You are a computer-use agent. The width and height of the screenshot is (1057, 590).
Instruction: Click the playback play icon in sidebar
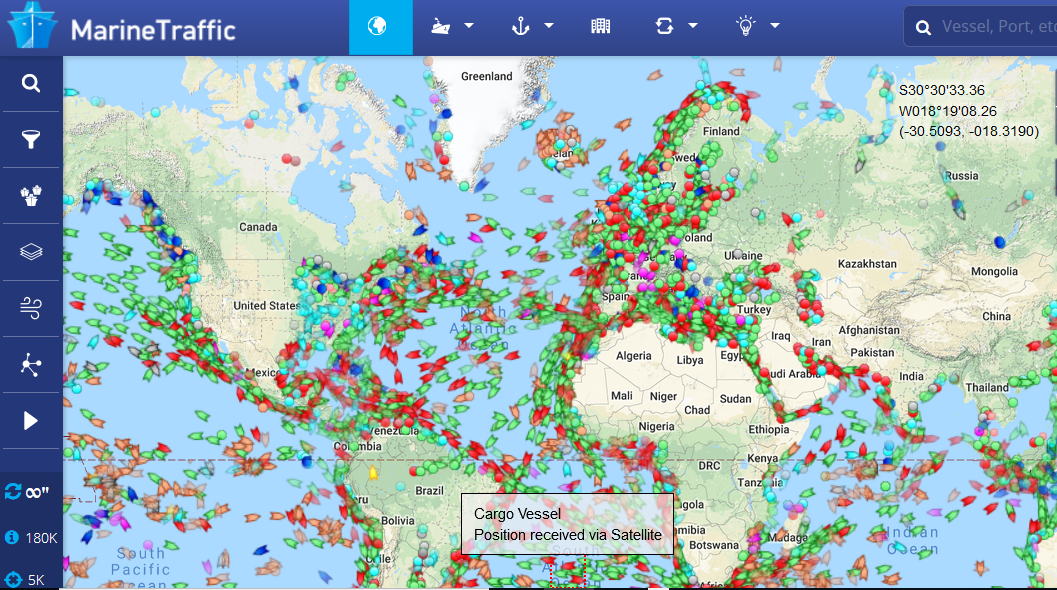click(31, 421)
